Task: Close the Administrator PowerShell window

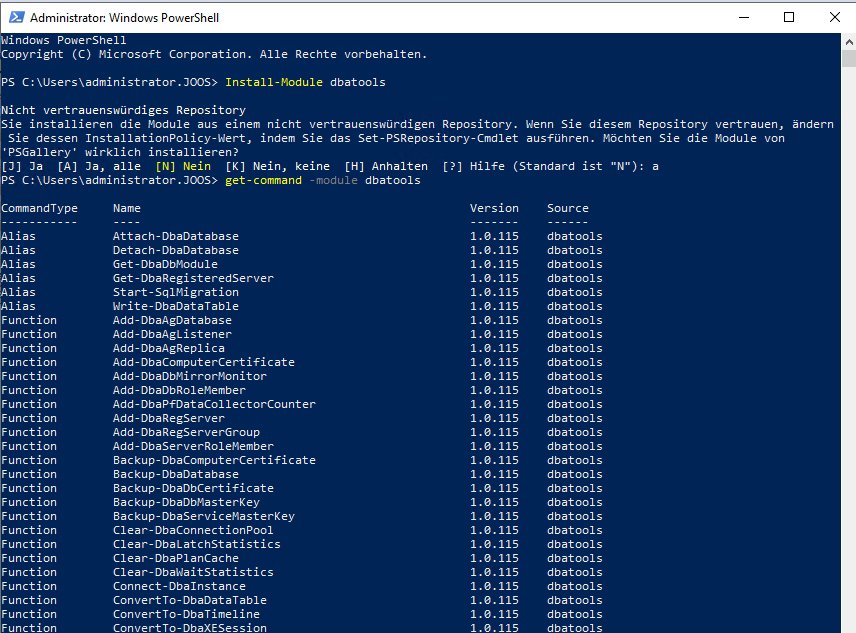Action: click(832, 17)
